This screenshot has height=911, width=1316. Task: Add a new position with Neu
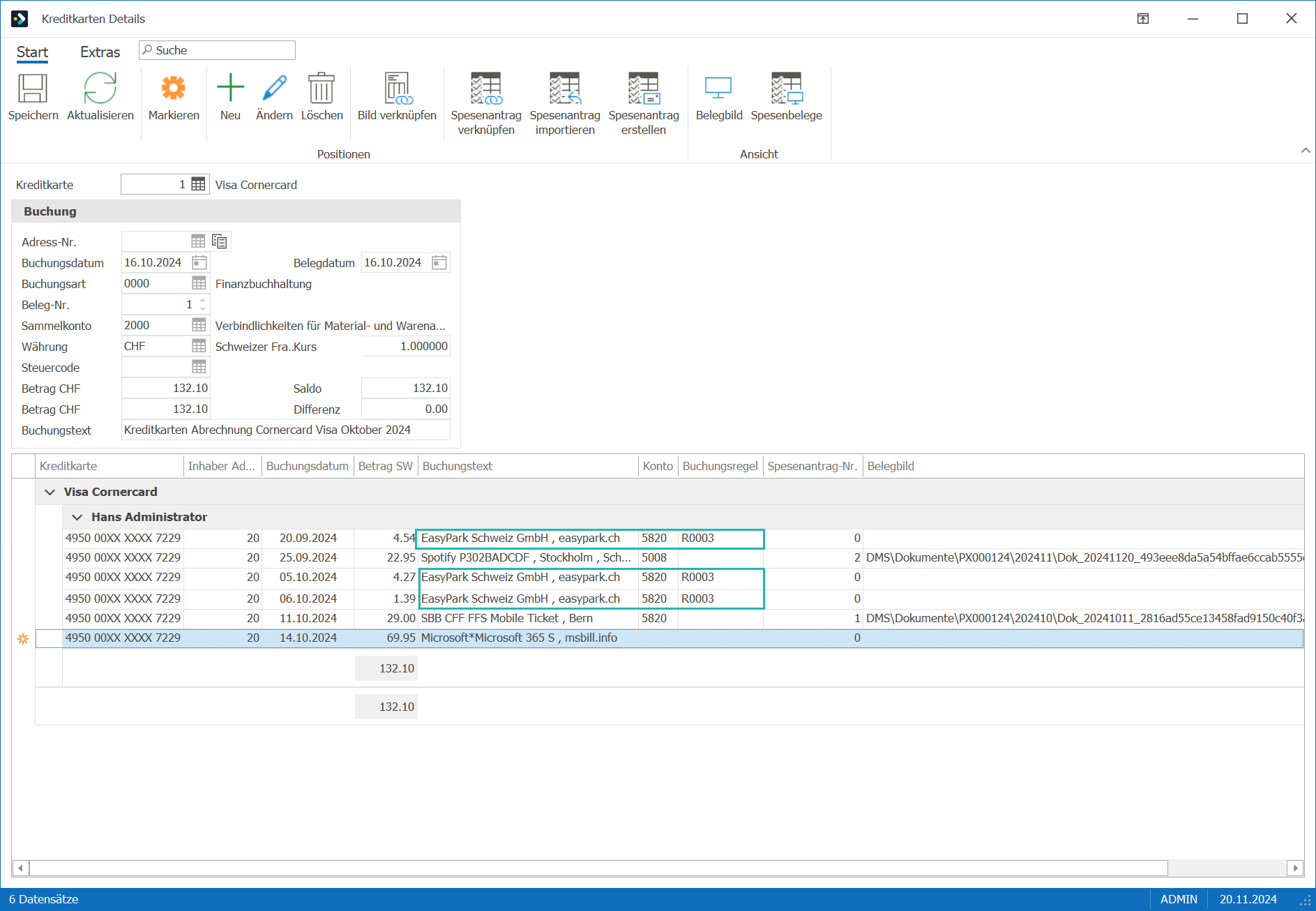(x=230, y=89)
